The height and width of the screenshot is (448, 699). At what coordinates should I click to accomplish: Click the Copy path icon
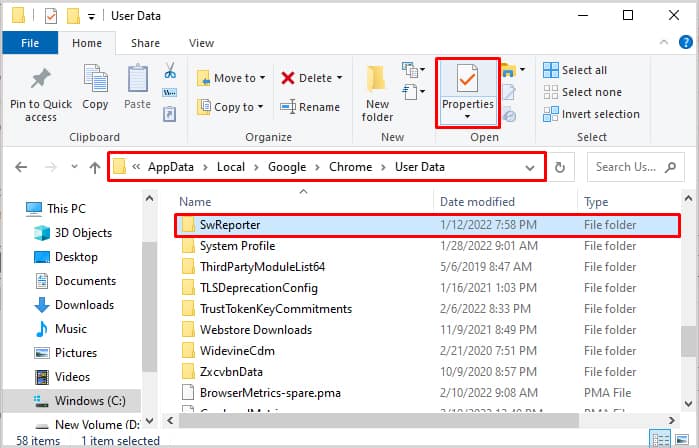pos(169,92)
